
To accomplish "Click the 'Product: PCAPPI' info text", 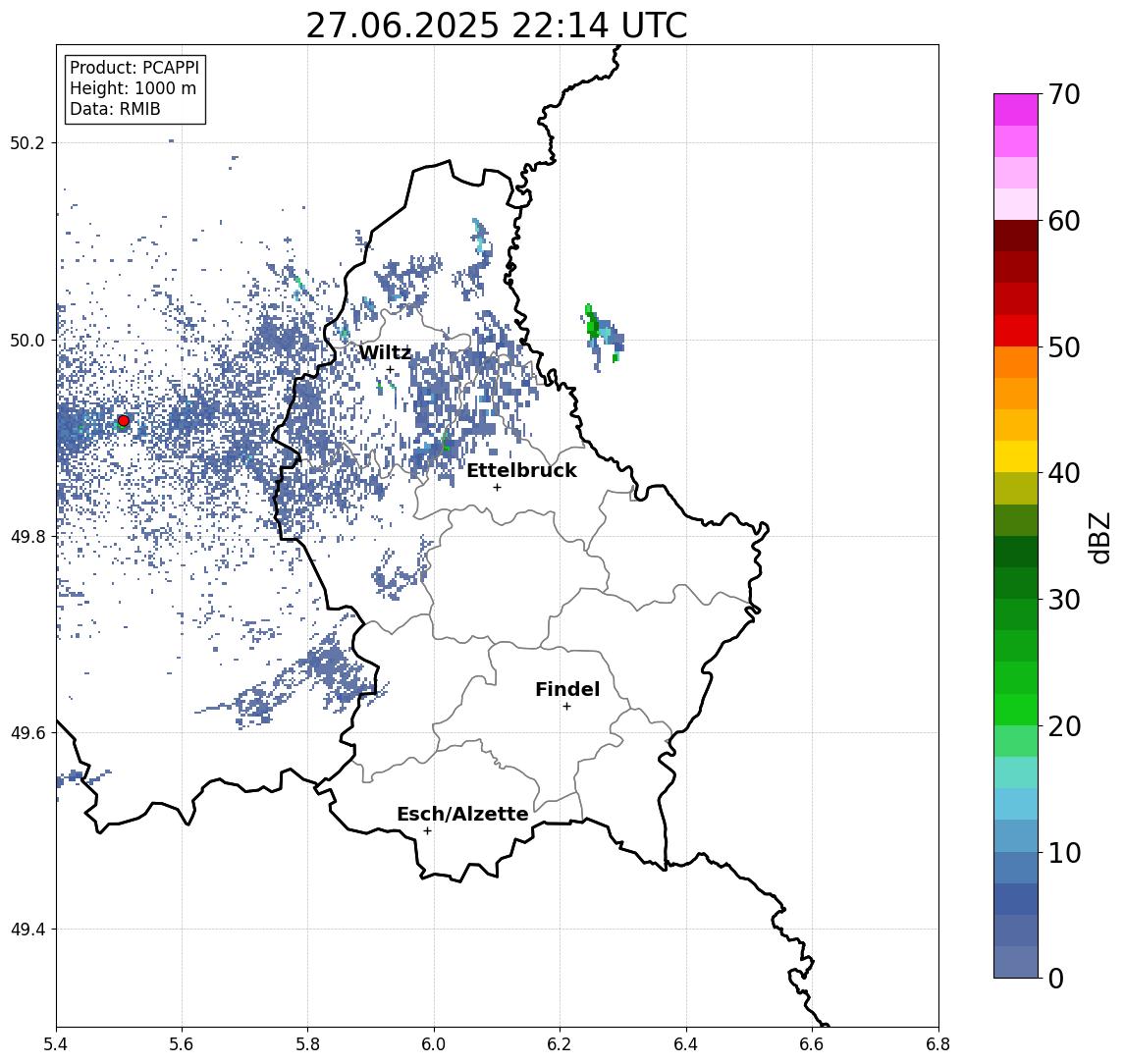I will click(x=134, y=68).
